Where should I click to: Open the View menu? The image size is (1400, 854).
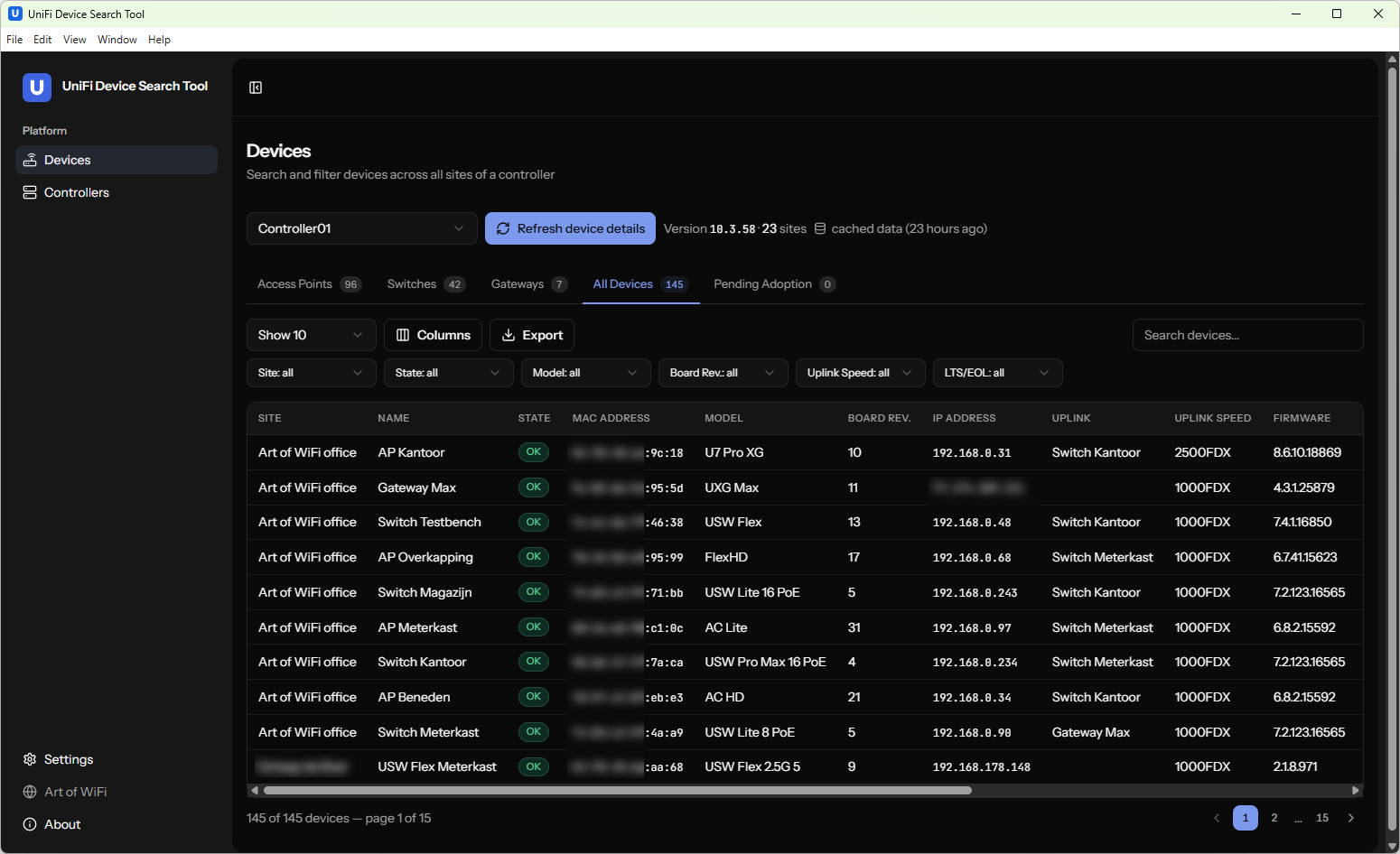coord(75,40)
